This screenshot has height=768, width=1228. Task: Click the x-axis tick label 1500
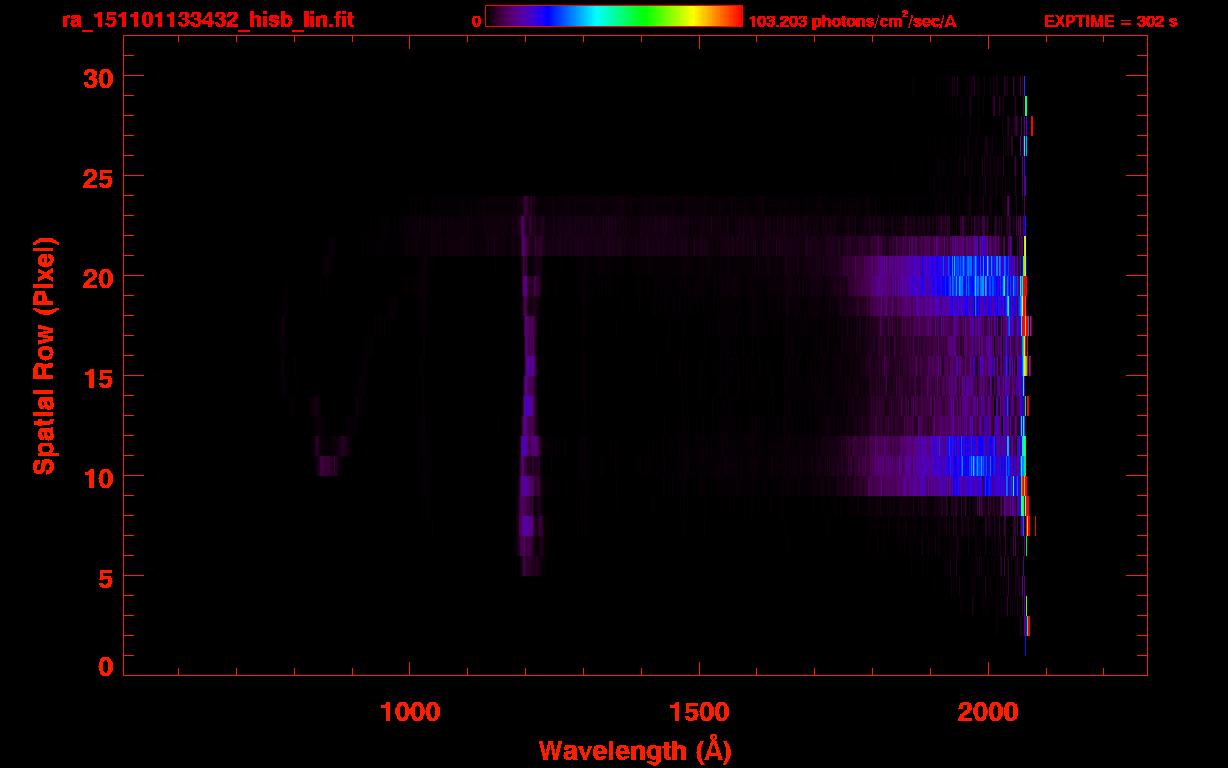click(x=699, y=710)
